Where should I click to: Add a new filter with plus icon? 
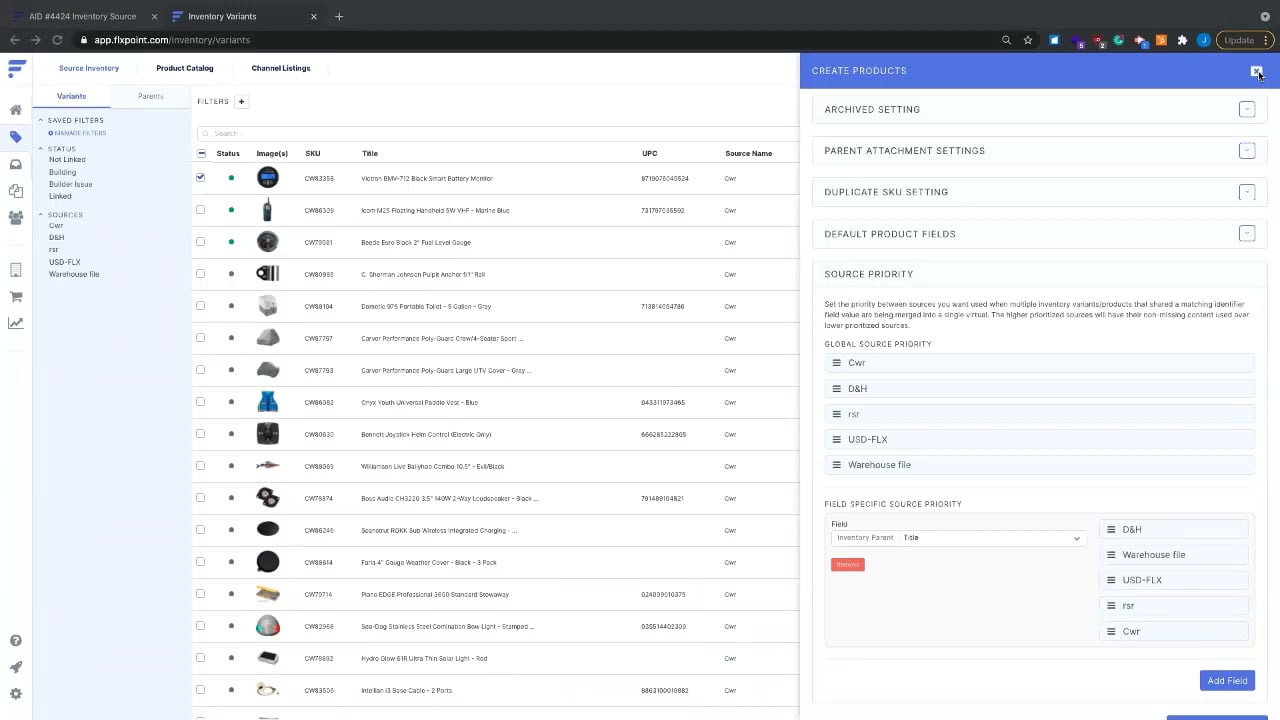[241, 101]
